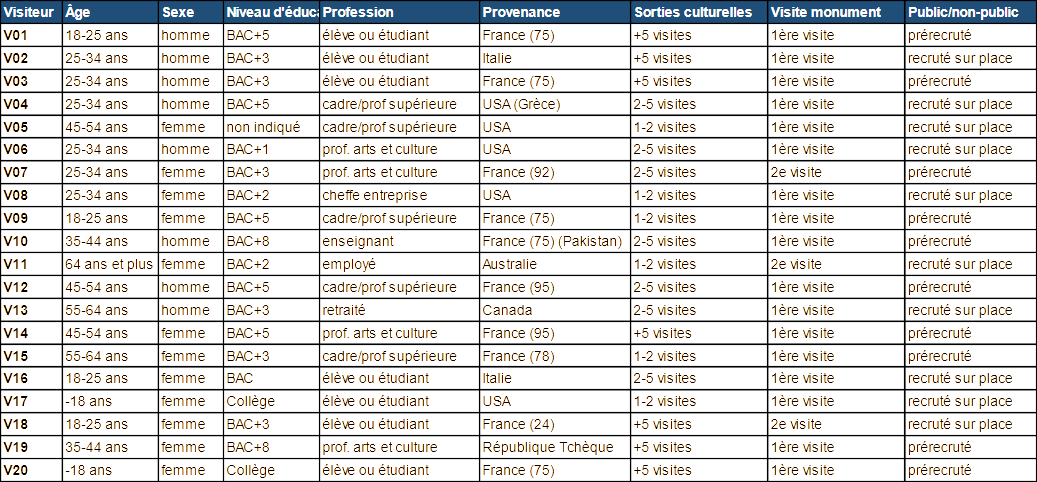Select 'France (75) (Pakistan)' provenance cell
The image size is (1037, 482).
(555, 241)
